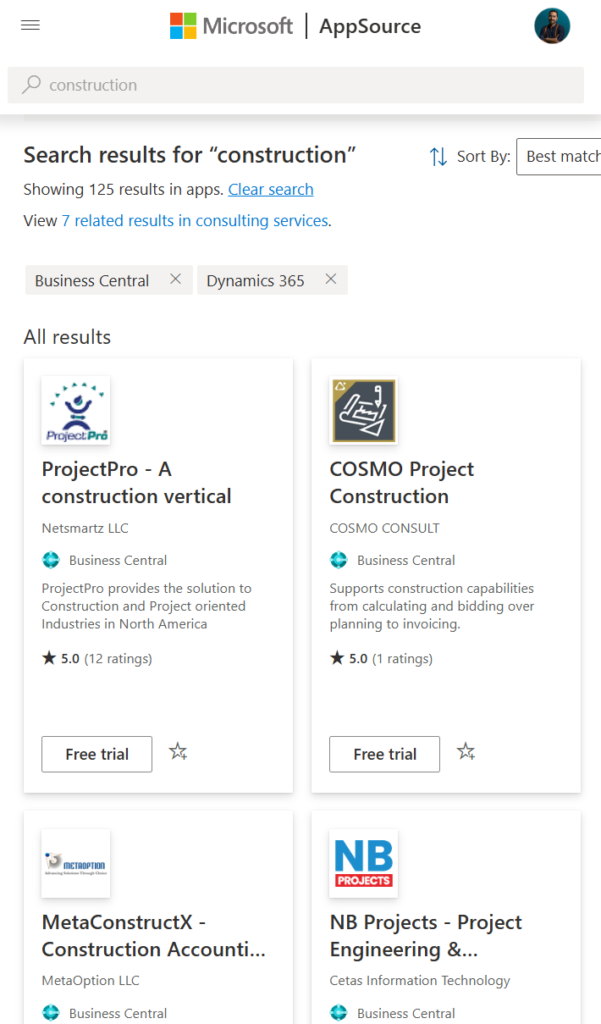Favorite COSMO Project Construction with star
601x1024 pixels.
466,752
